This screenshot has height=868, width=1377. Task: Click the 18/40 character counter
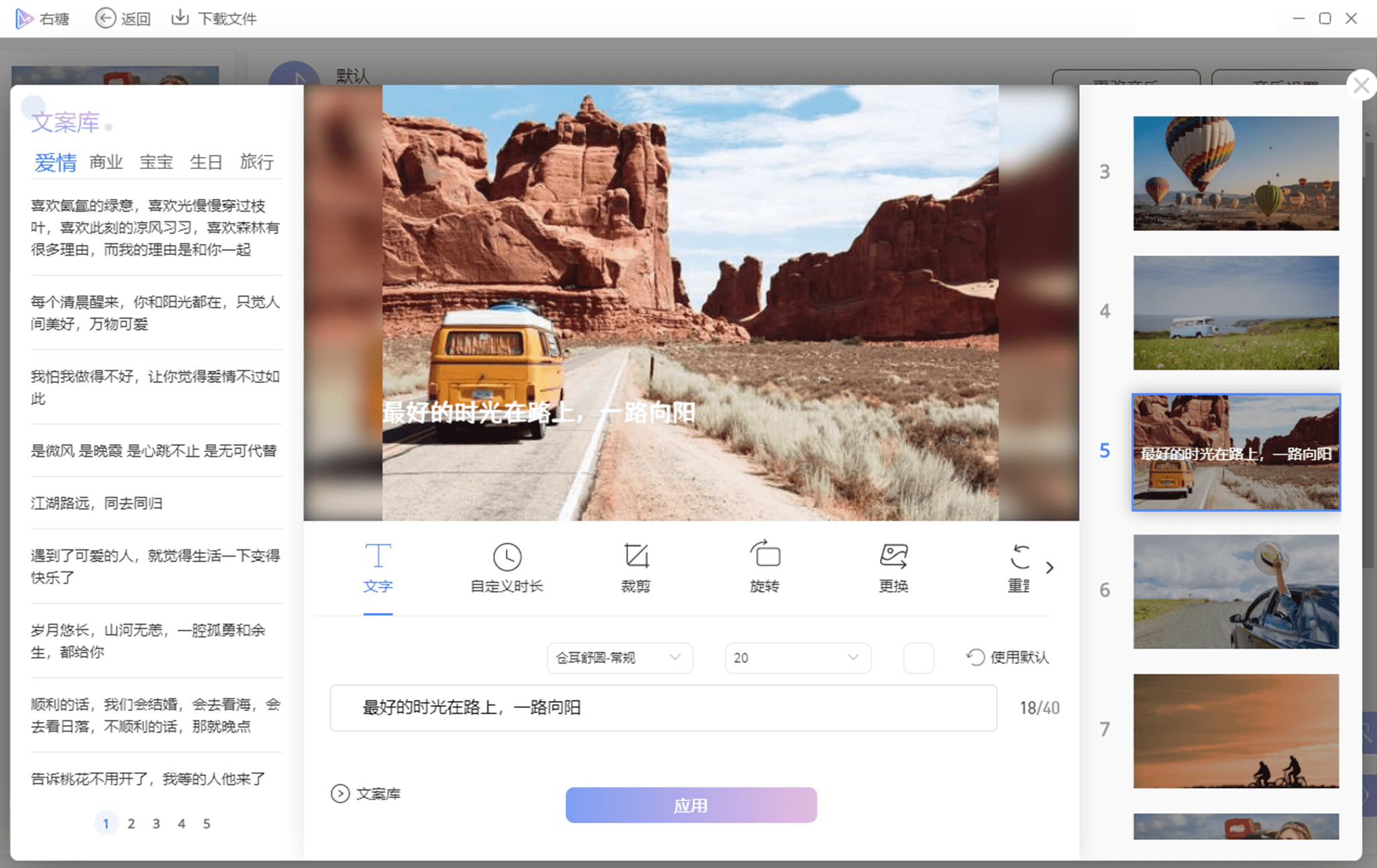tap(1039, 708)
